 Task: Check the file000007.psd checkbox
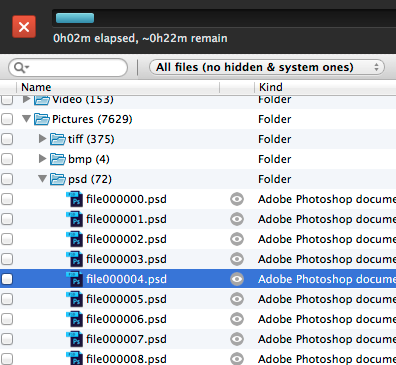click(x=7, y=339)
